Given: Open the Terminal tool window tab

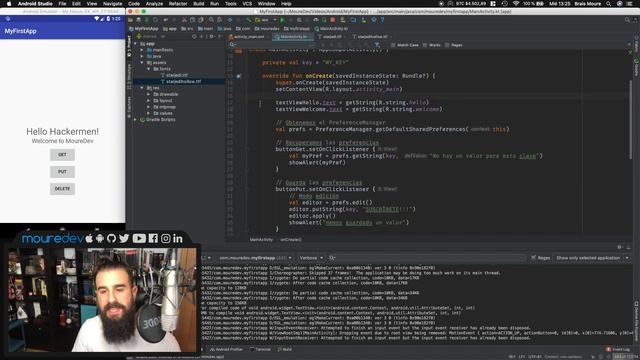Looking at the screenshot, I should tap(260, 349).
